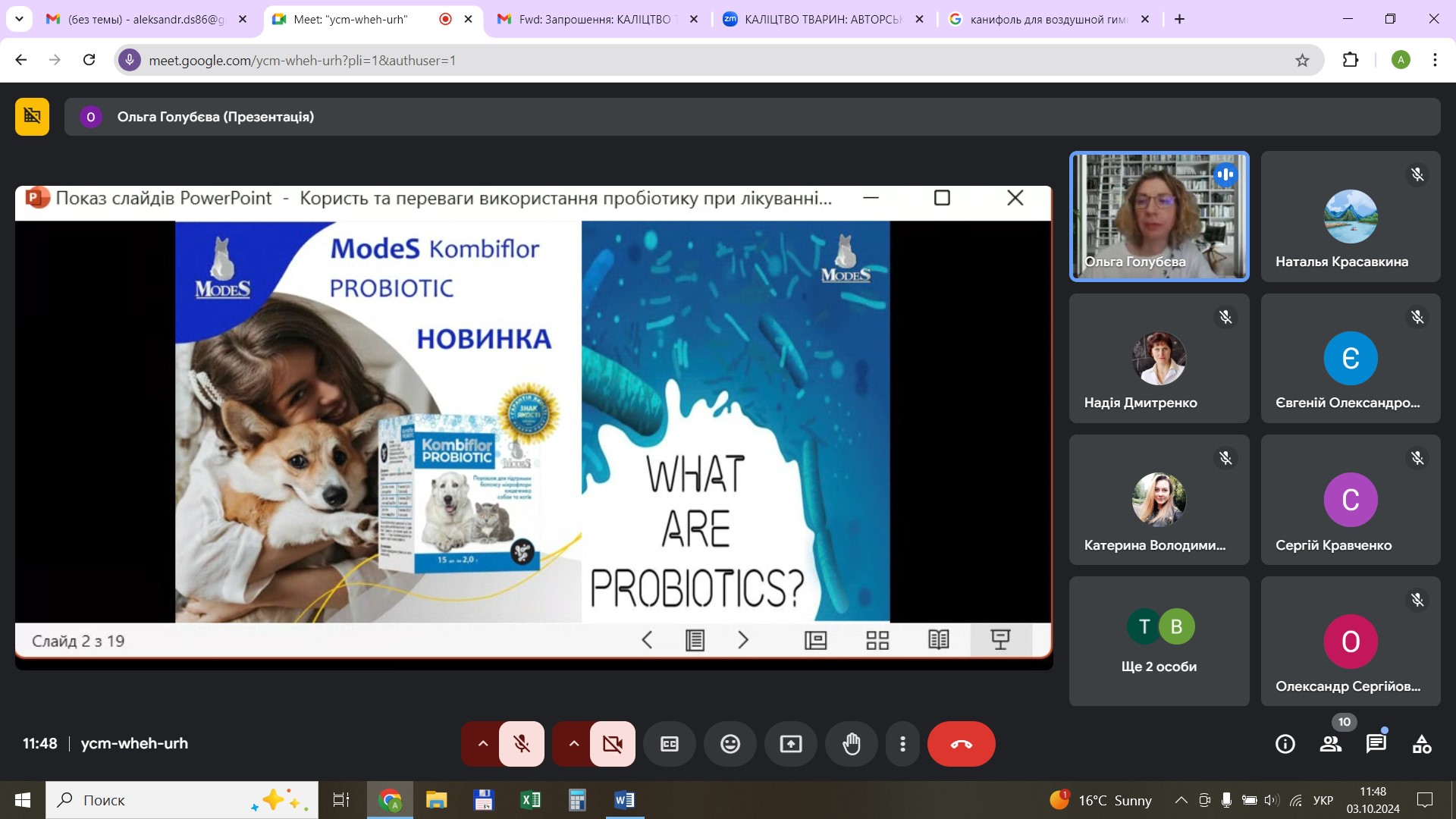Select Сергій Кравченко participant tile
The width and height of the screenshot is (1456, 819).
coord(1350,500)
